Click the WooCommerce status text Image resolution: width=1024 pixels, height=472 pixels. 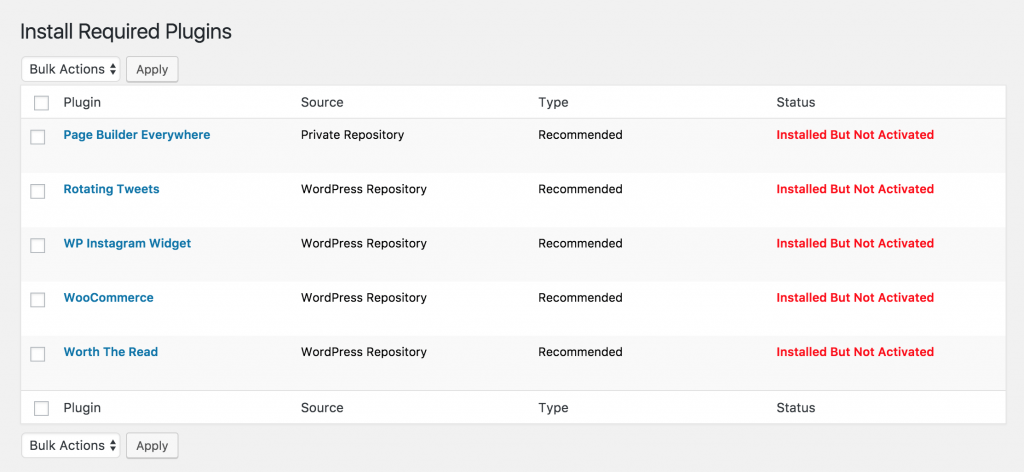pos(855,298)
